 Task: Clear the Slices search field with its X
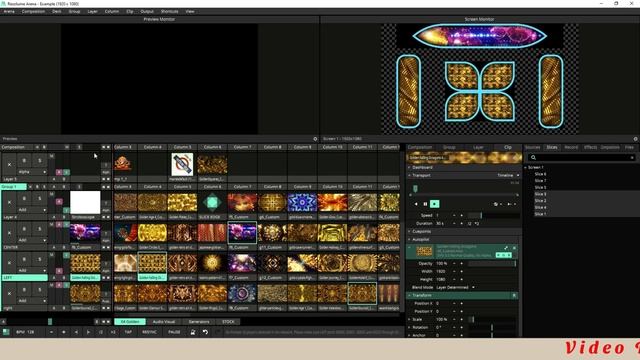pos(632,158)
